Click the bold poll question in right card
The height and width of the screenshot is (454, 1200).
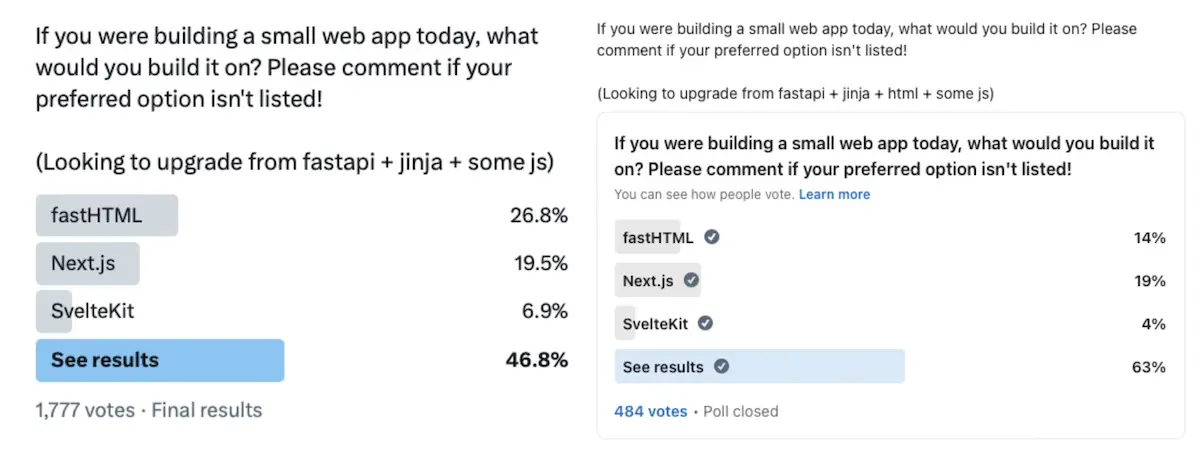click(x=884, y=156)
